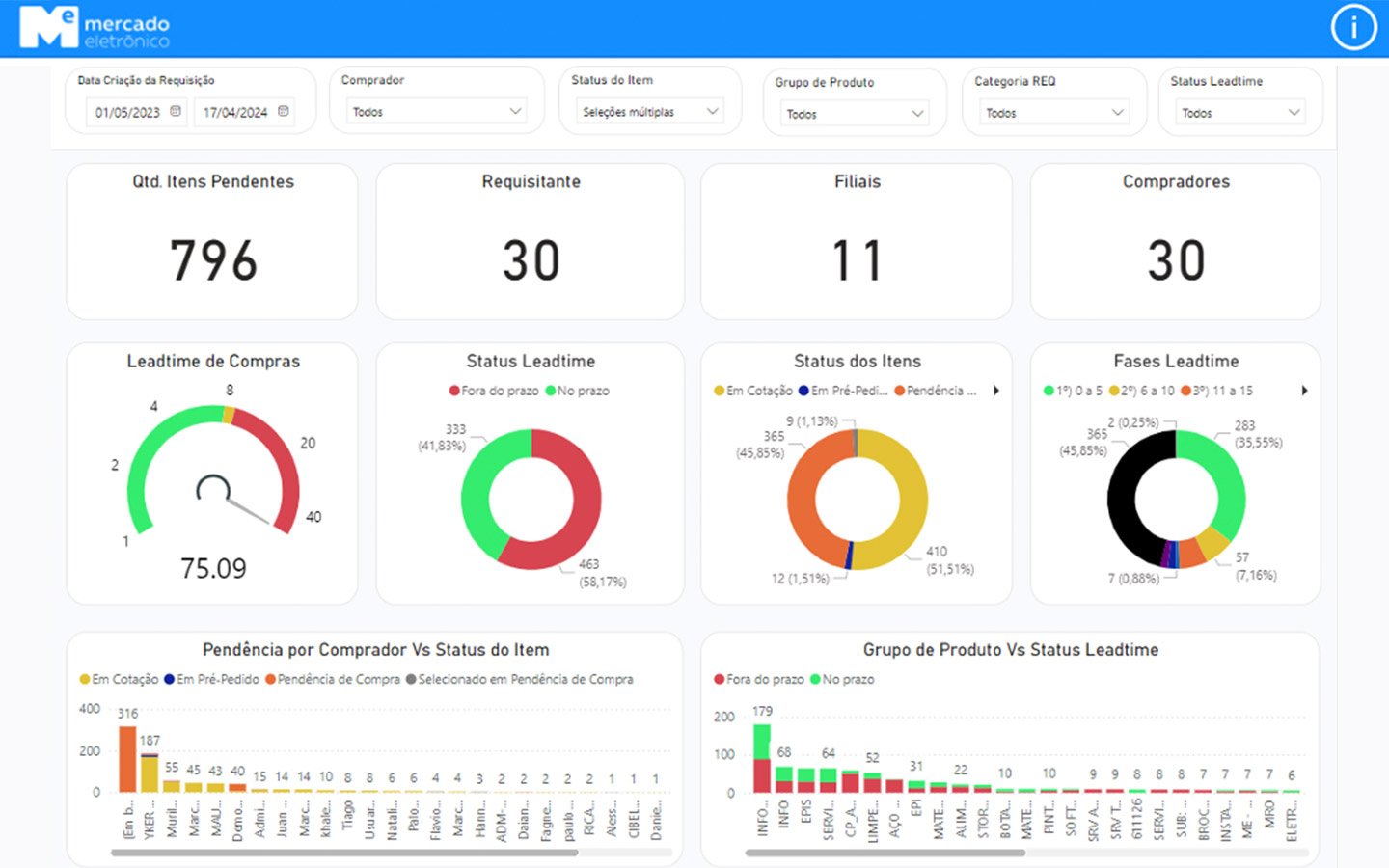The height and width of the screenshot is (868, 1389).
Task: Toggle Em Pré-Pedido legend in Pendência por Comprador
Action: [x=217, y=679]
